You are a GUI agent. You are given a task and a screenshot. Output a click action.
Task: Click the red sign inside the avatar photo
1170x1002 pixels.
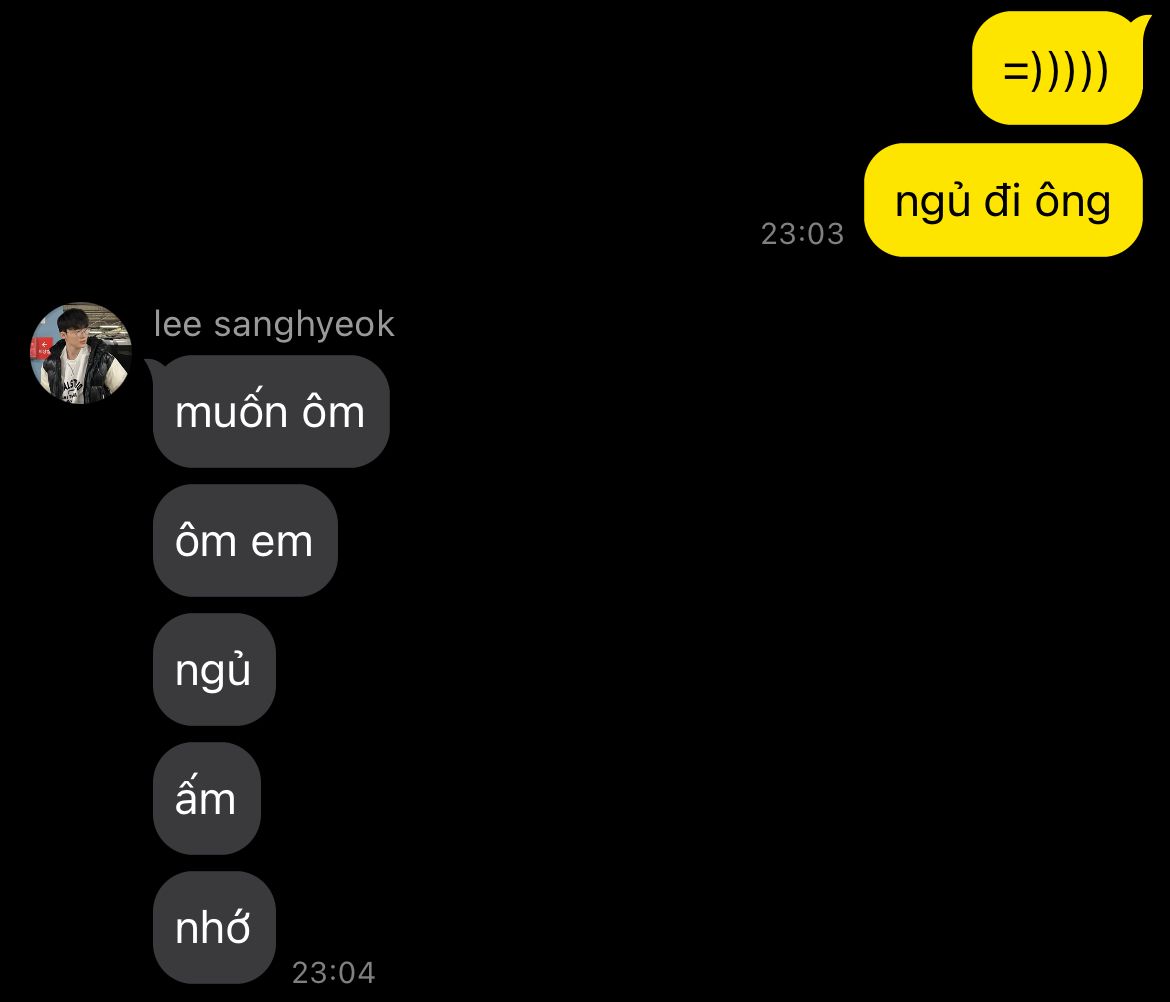click(42, 349)
